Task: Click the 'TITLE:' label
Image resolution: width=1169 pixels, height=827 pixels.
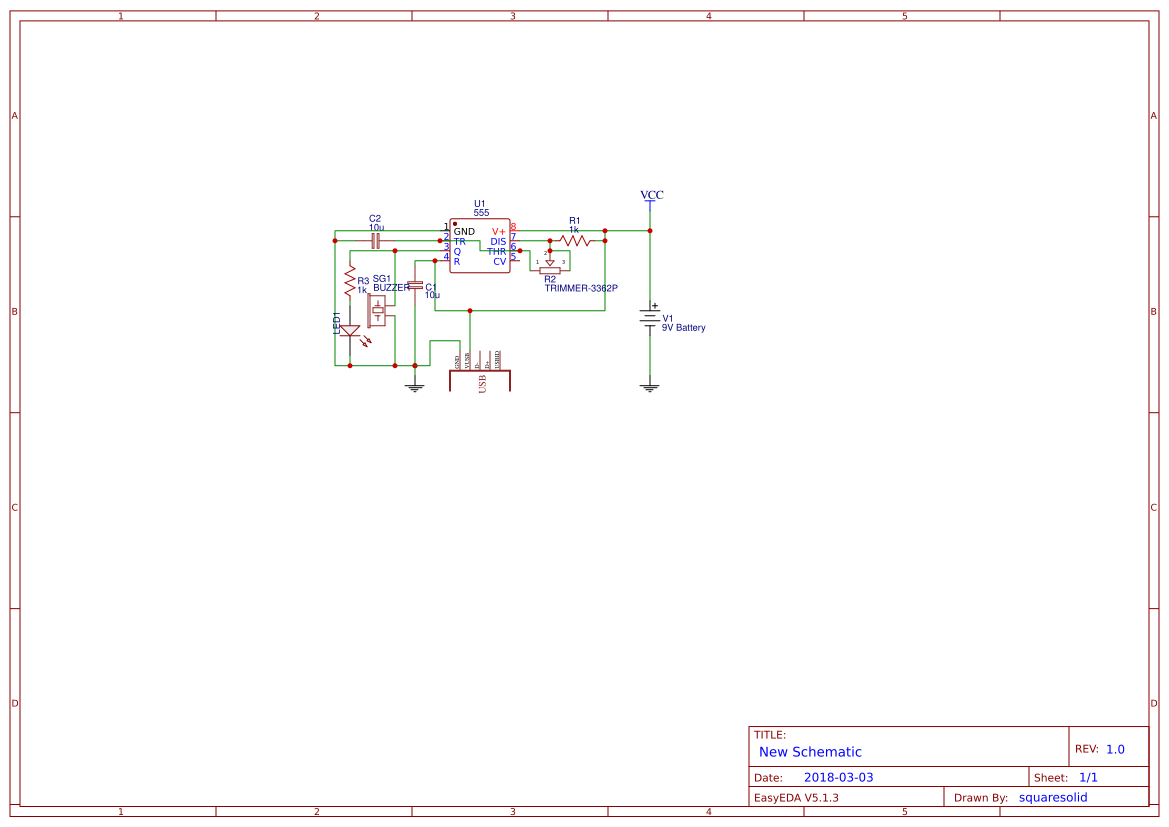Action: click(x=769, y=735)
